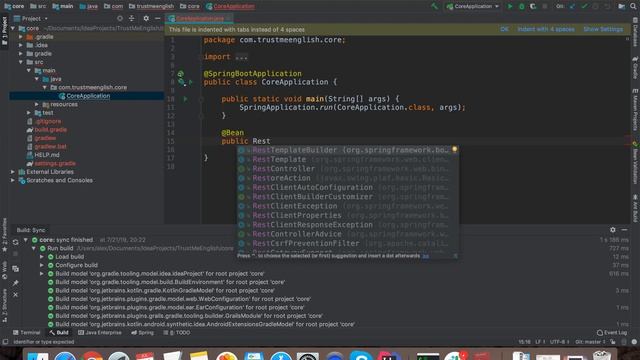
Task: Run with coverage icon in toolbar
Action: [x=533, y=6]
